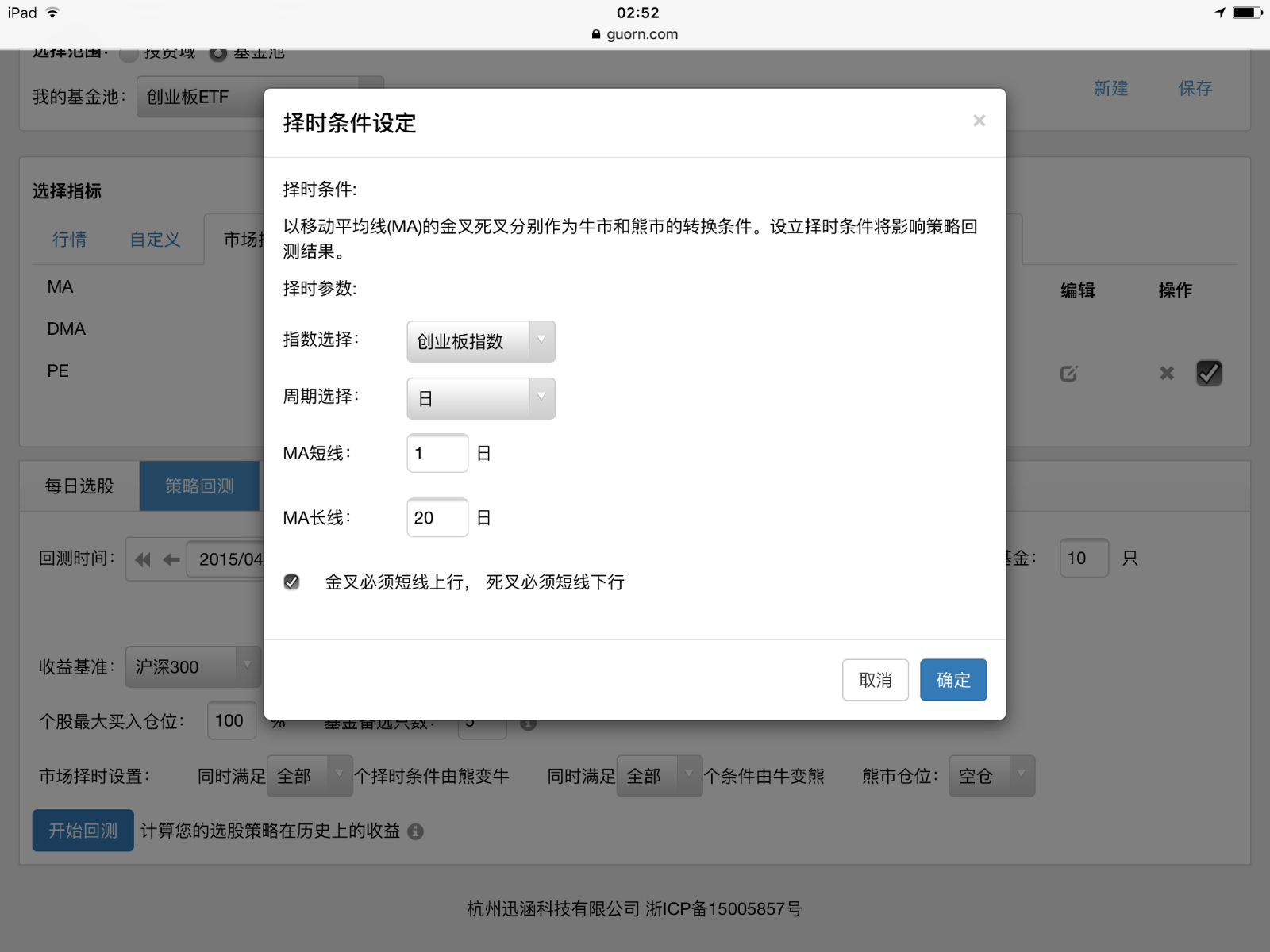Tap the battery icon in status bar
Viewport: 1270px width, 952px height.
[1246, 13]
